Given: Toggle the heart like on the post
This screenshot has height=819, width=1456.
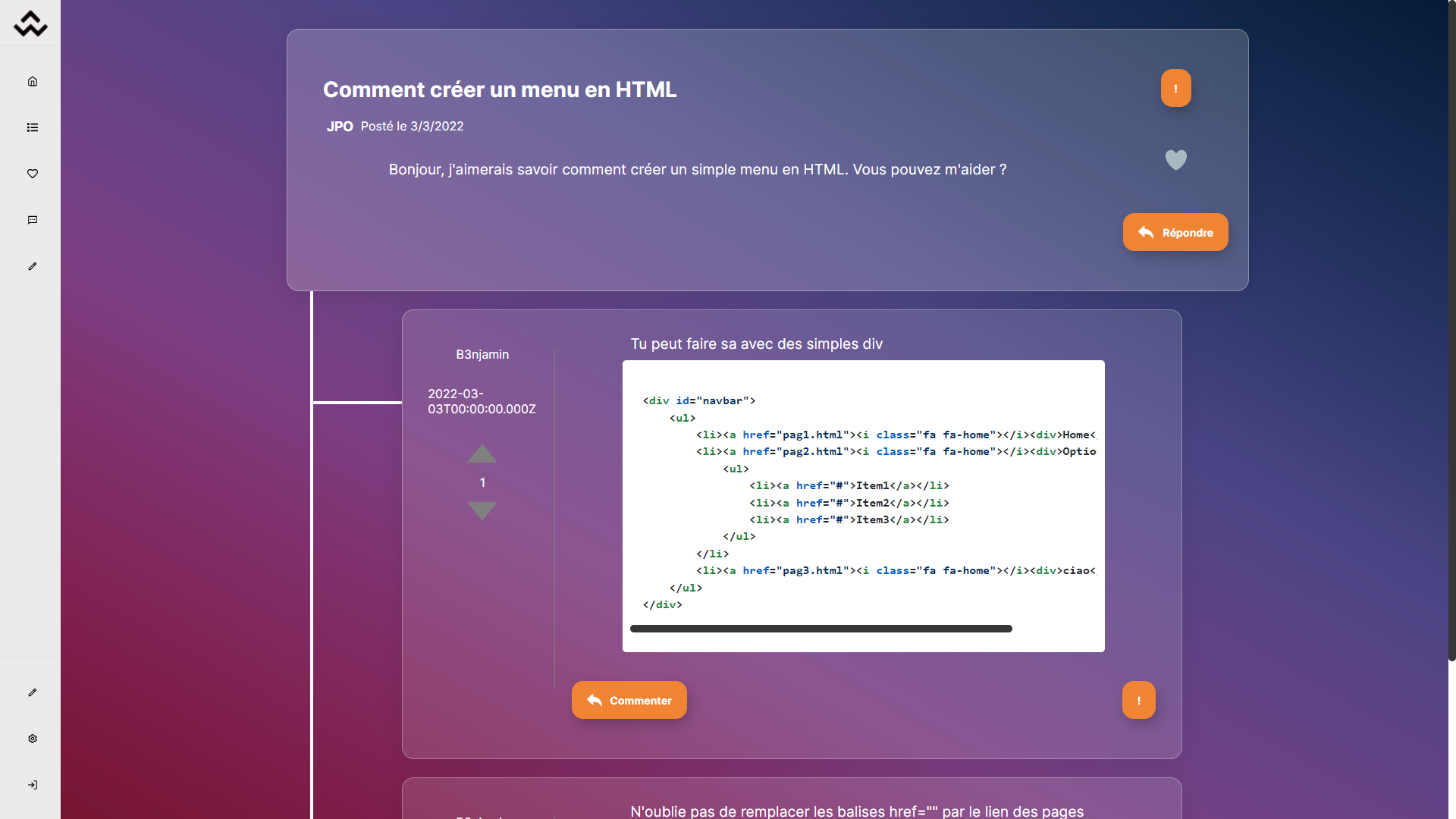Looking at the screenshot, I should click(x=1175, y=159).
